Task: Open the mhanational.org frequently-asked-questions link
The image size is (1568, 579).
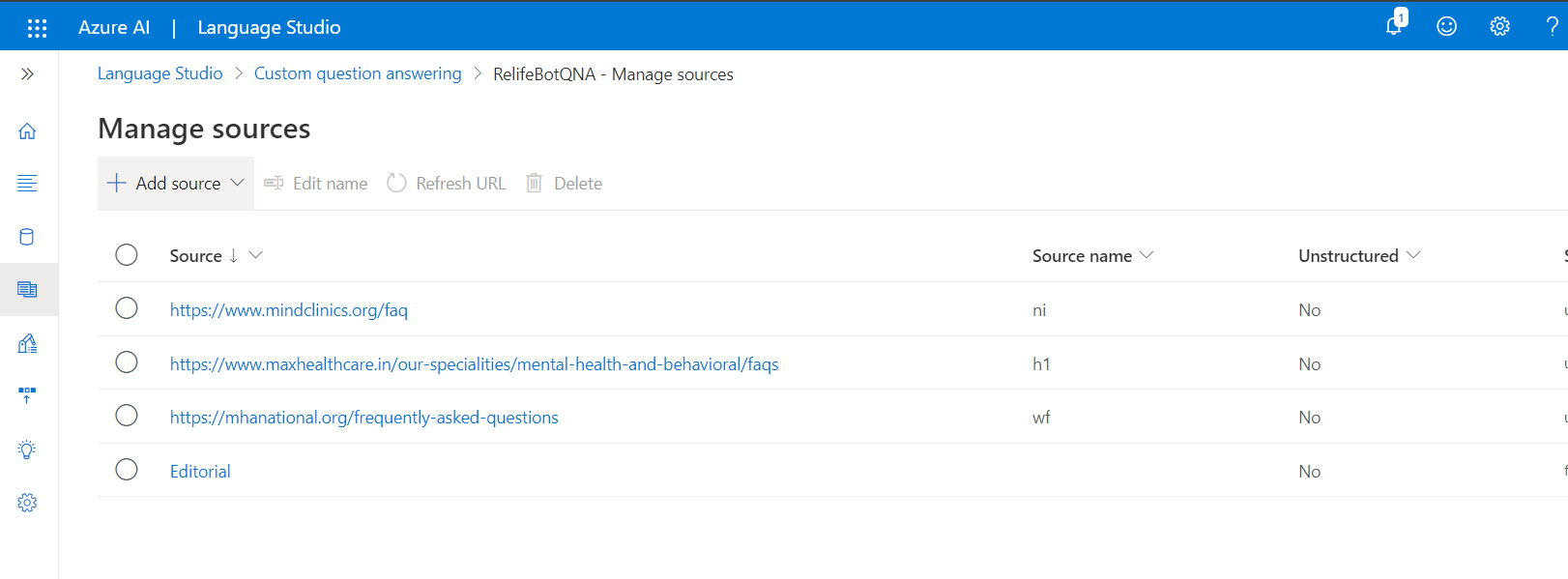Action: pos(364,418)
